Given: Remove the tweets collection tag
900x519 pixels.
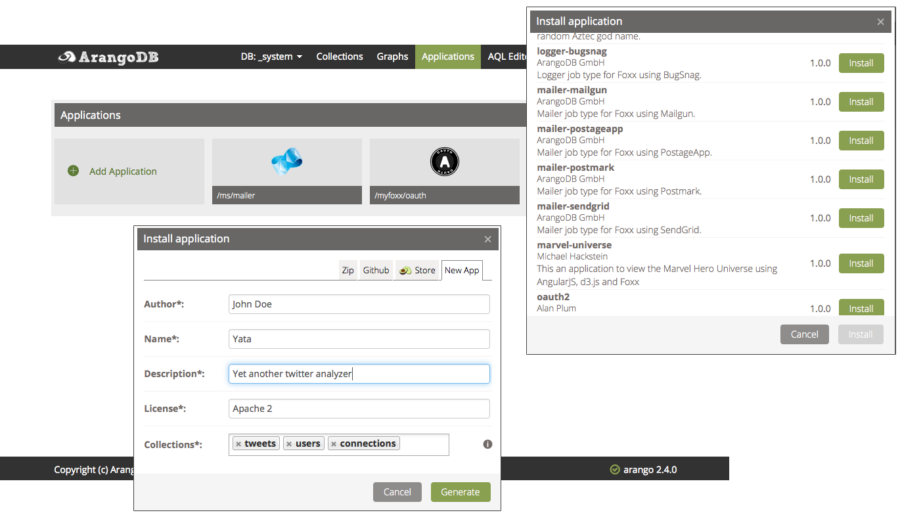Looking at the screenshot, I should (x=238, y=444).
